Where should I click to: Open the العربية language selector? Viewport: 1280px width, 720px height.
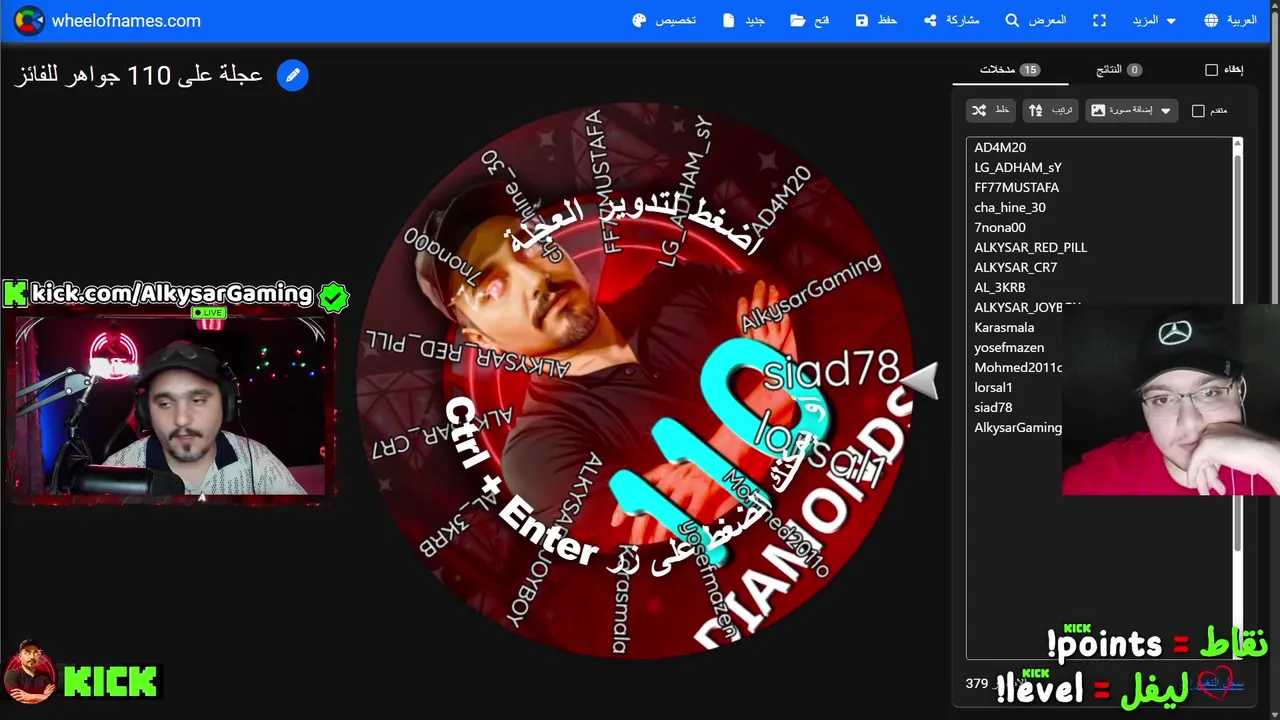(x=1230, y=20)
